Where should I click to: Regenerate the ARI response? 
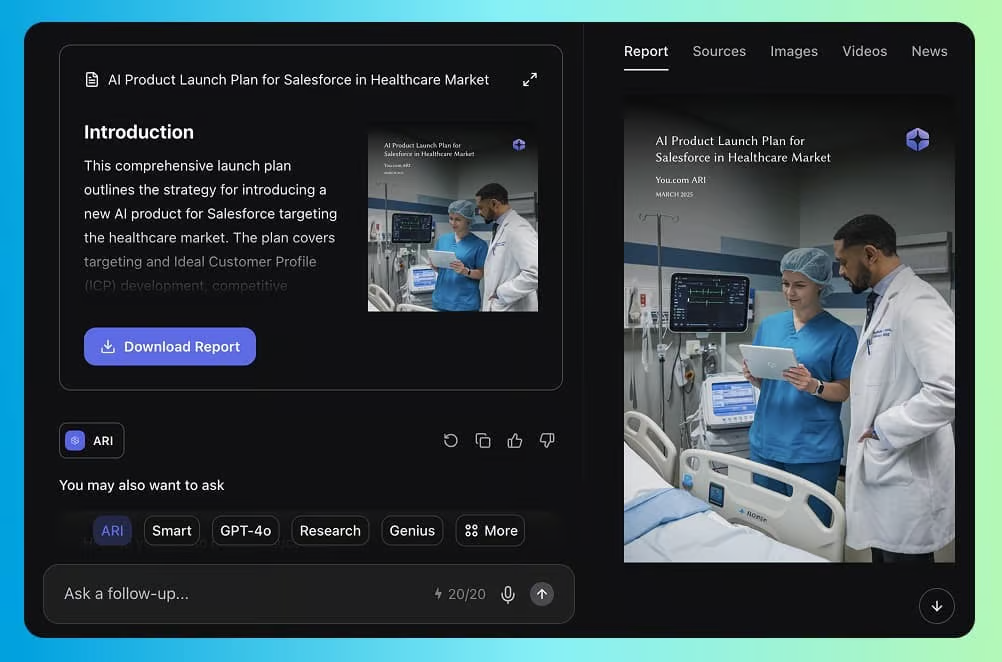451,440
